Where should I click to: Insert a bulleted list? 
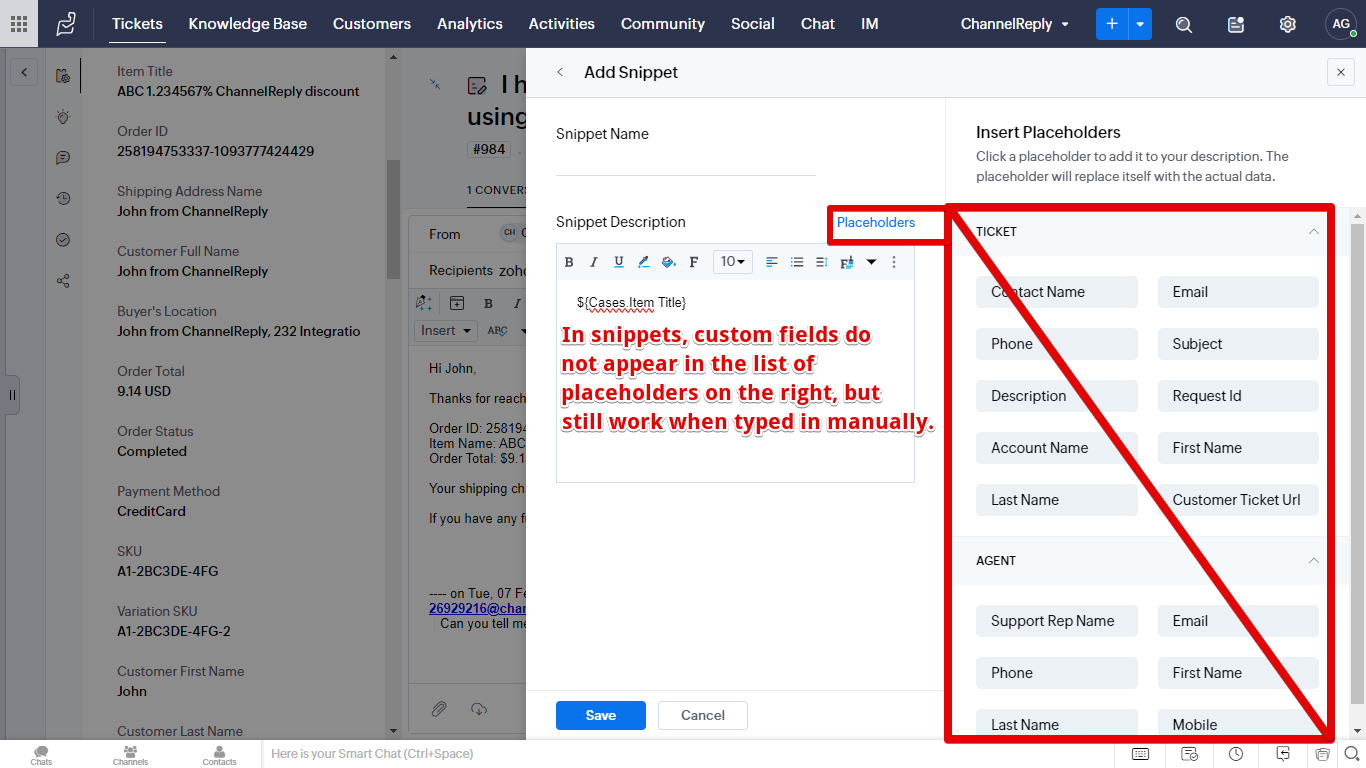[797, 262]
